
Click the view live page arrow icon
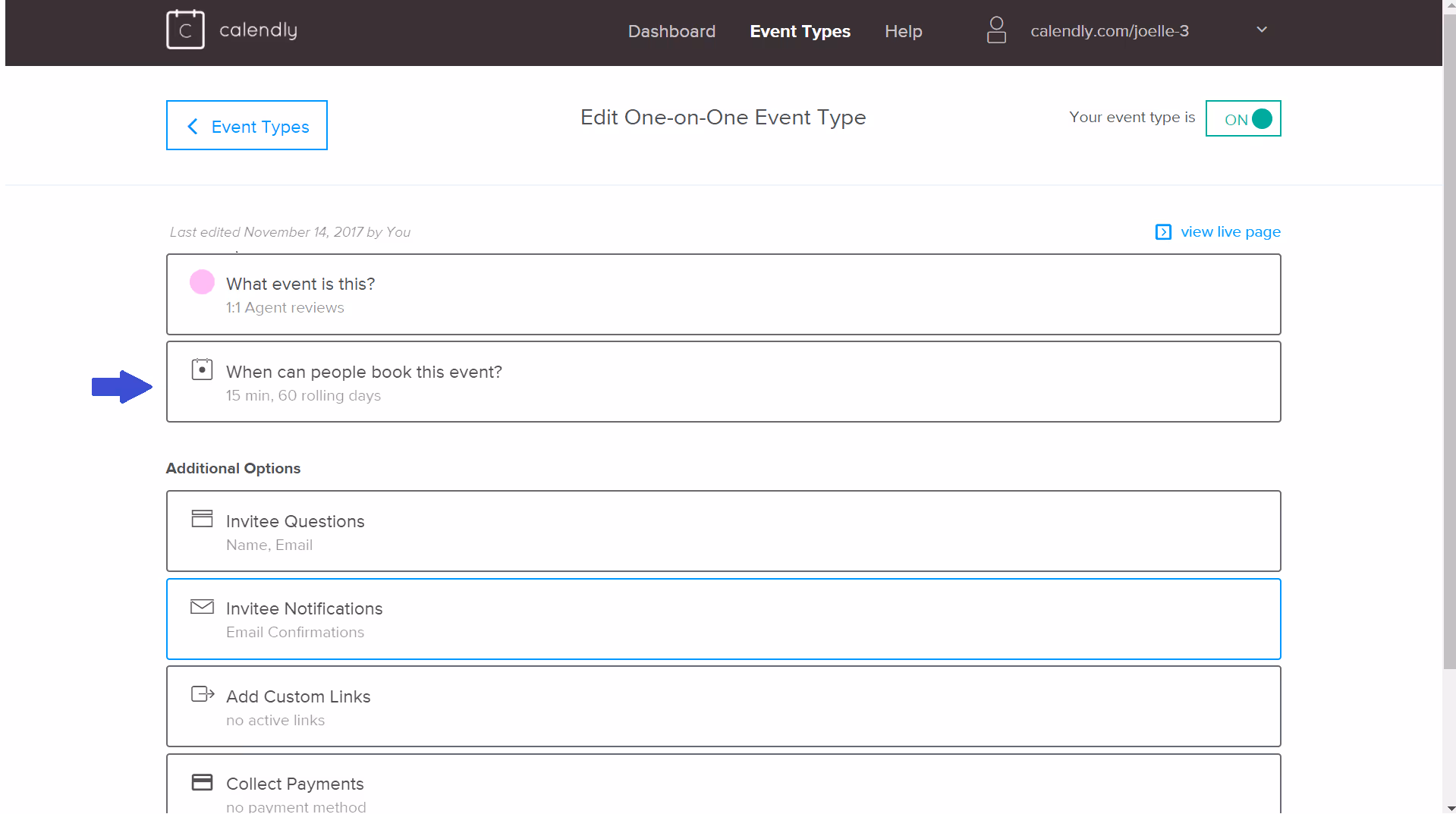coord(1163,232)
